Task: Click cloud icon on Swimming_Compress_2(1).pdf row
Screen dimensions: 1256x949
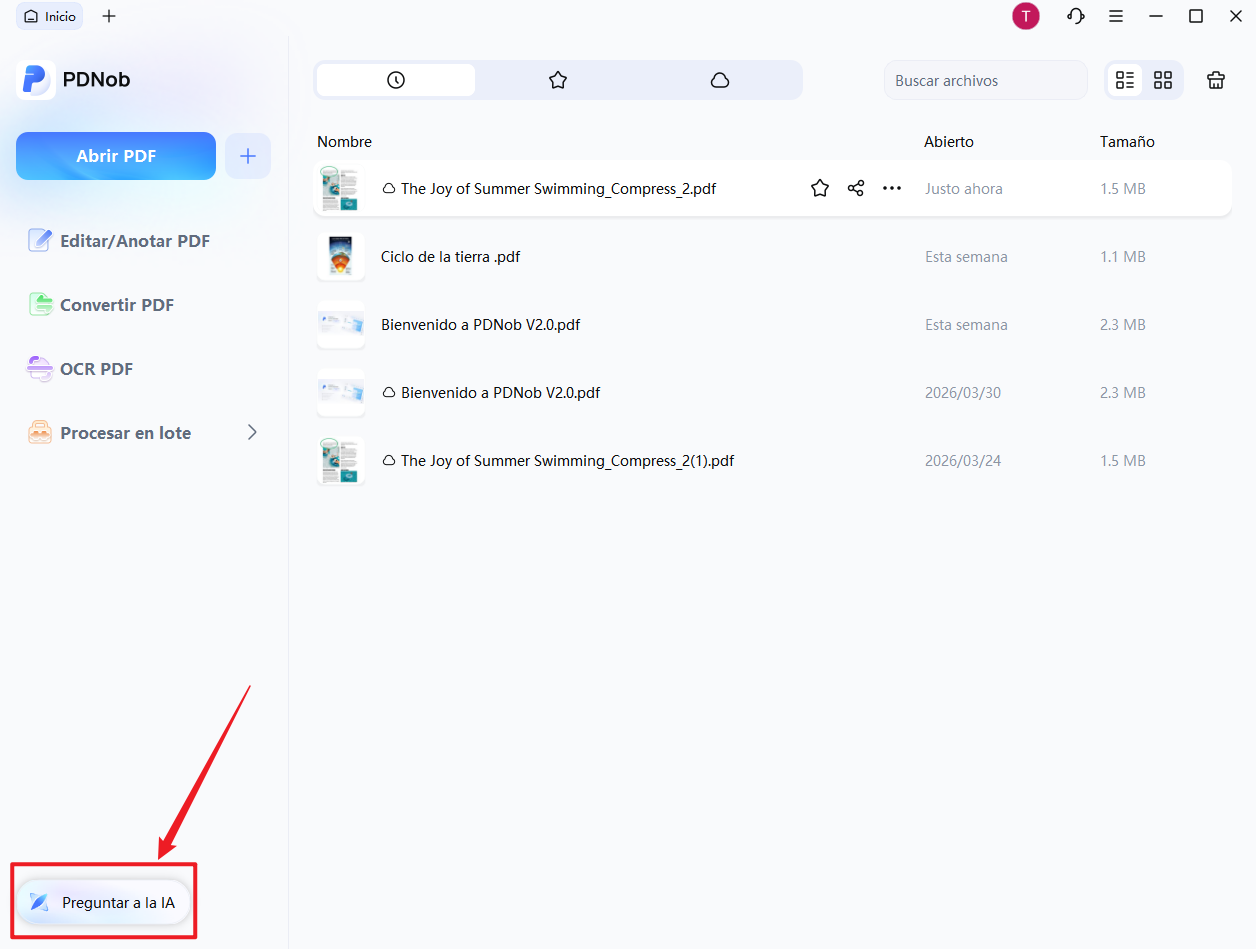Action: tap(389, 461)
